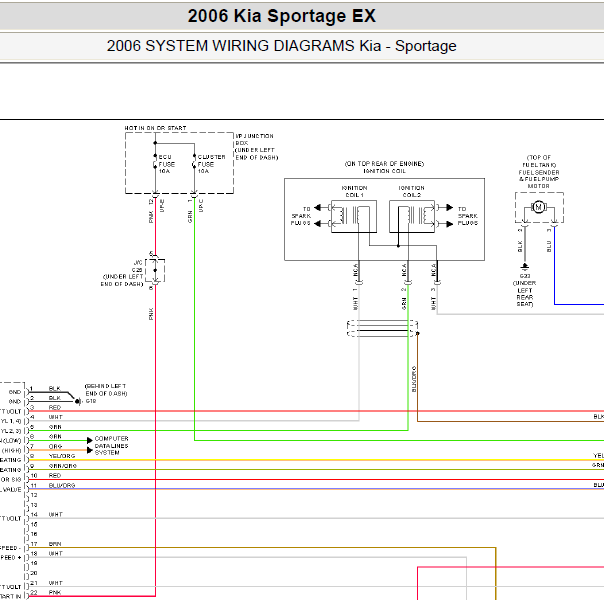The height and width of the screenshot is (600, 604).
Task: Click pin 4 "WHT" wire label
Action: [55, 417]
